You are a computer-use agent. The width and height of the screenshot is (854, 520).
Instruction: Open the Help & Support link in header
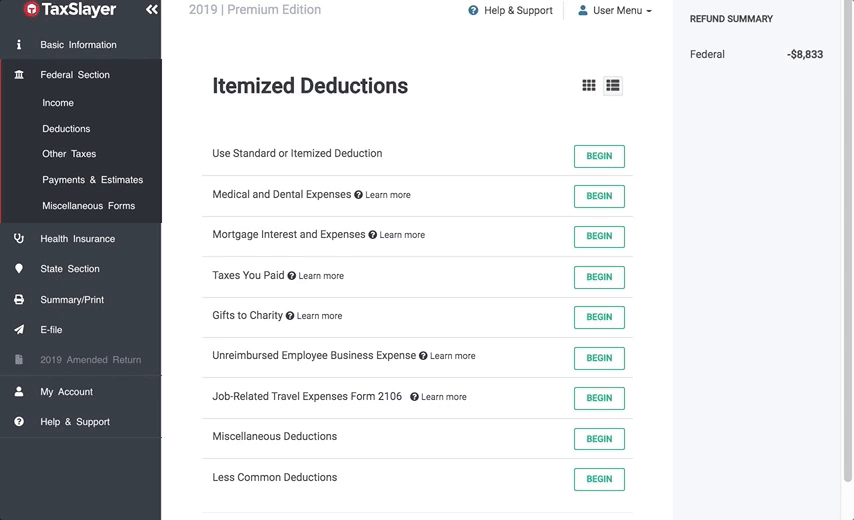coord(510,11)
